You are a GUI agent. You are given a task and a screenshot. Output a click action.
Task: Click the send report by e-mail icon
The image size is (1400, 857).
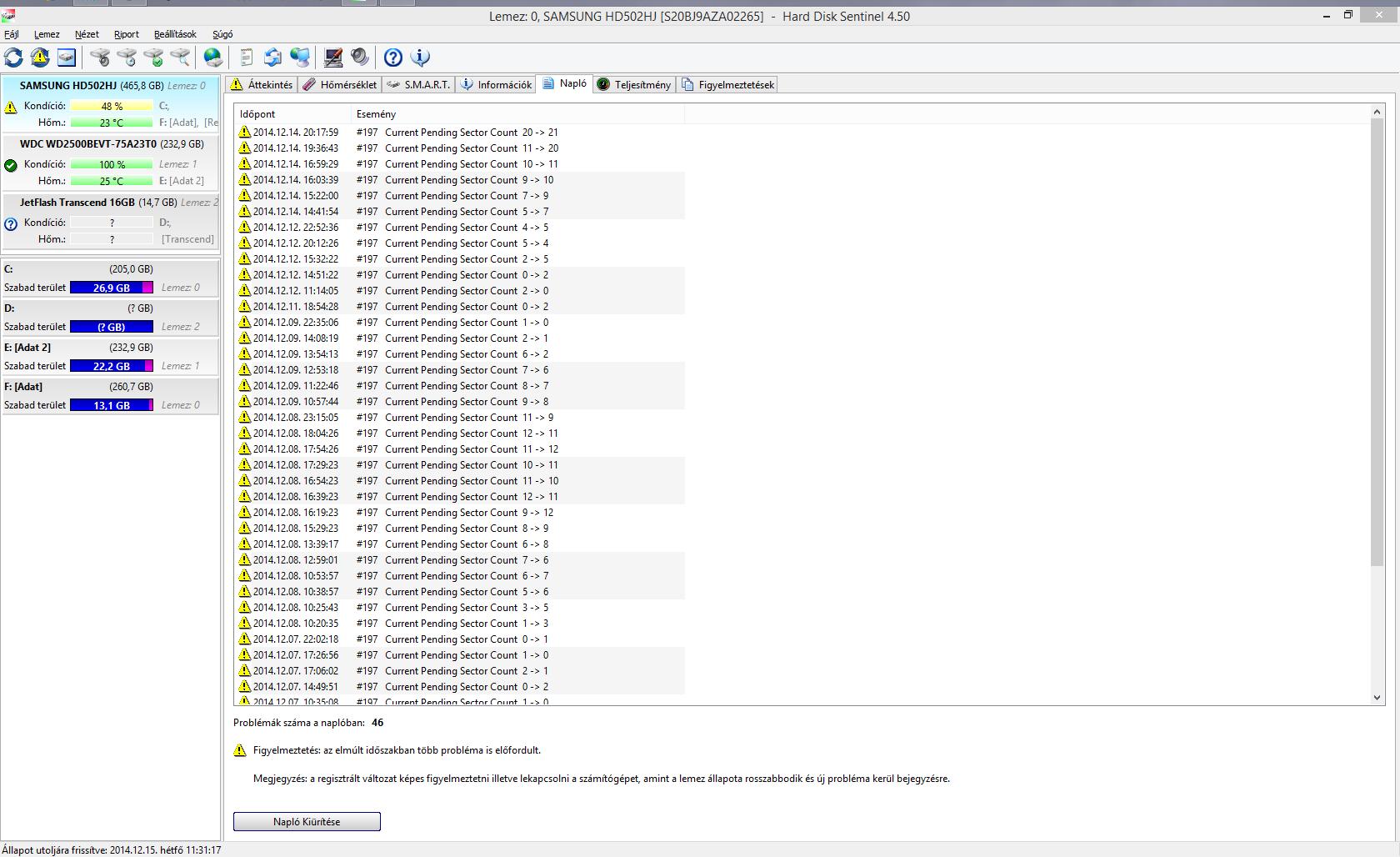(x=272, y=58)
